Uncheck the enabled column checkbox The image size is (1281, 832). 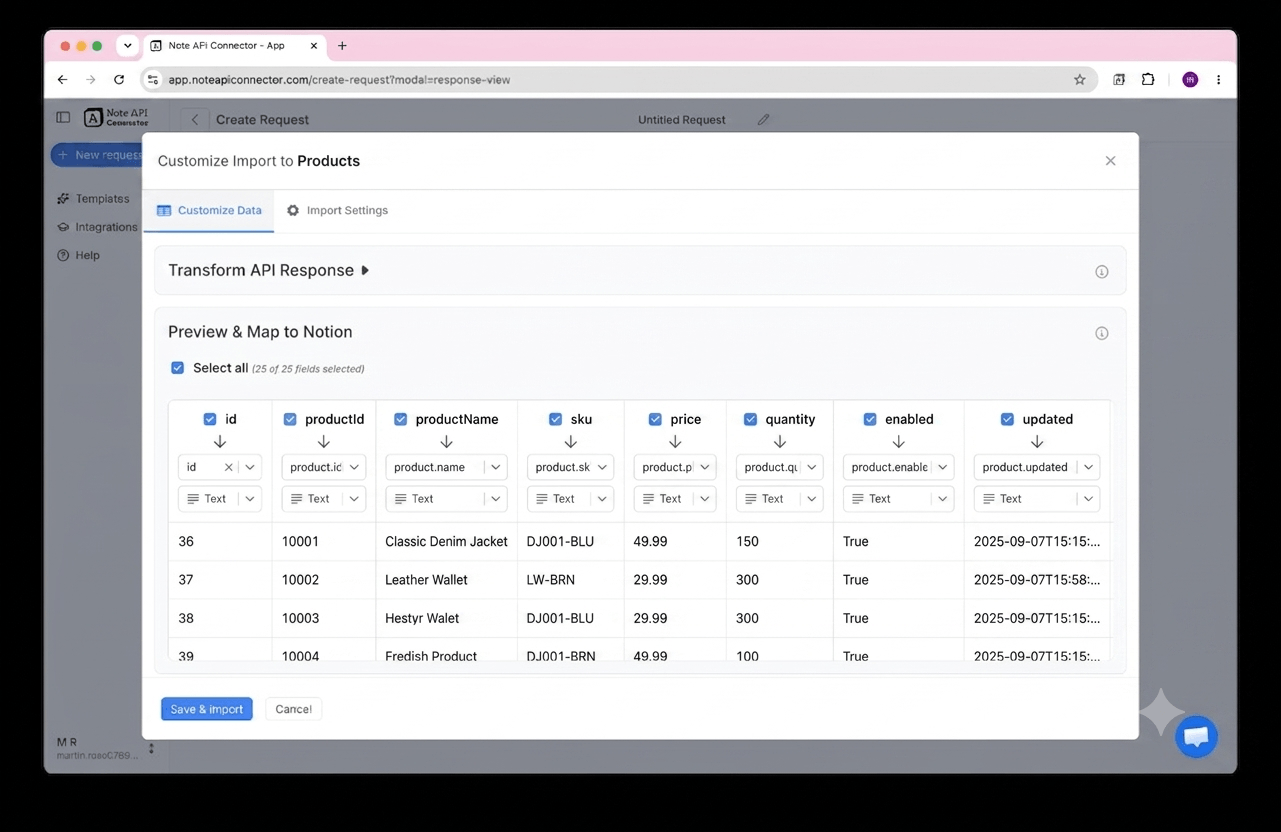point(870,419)
